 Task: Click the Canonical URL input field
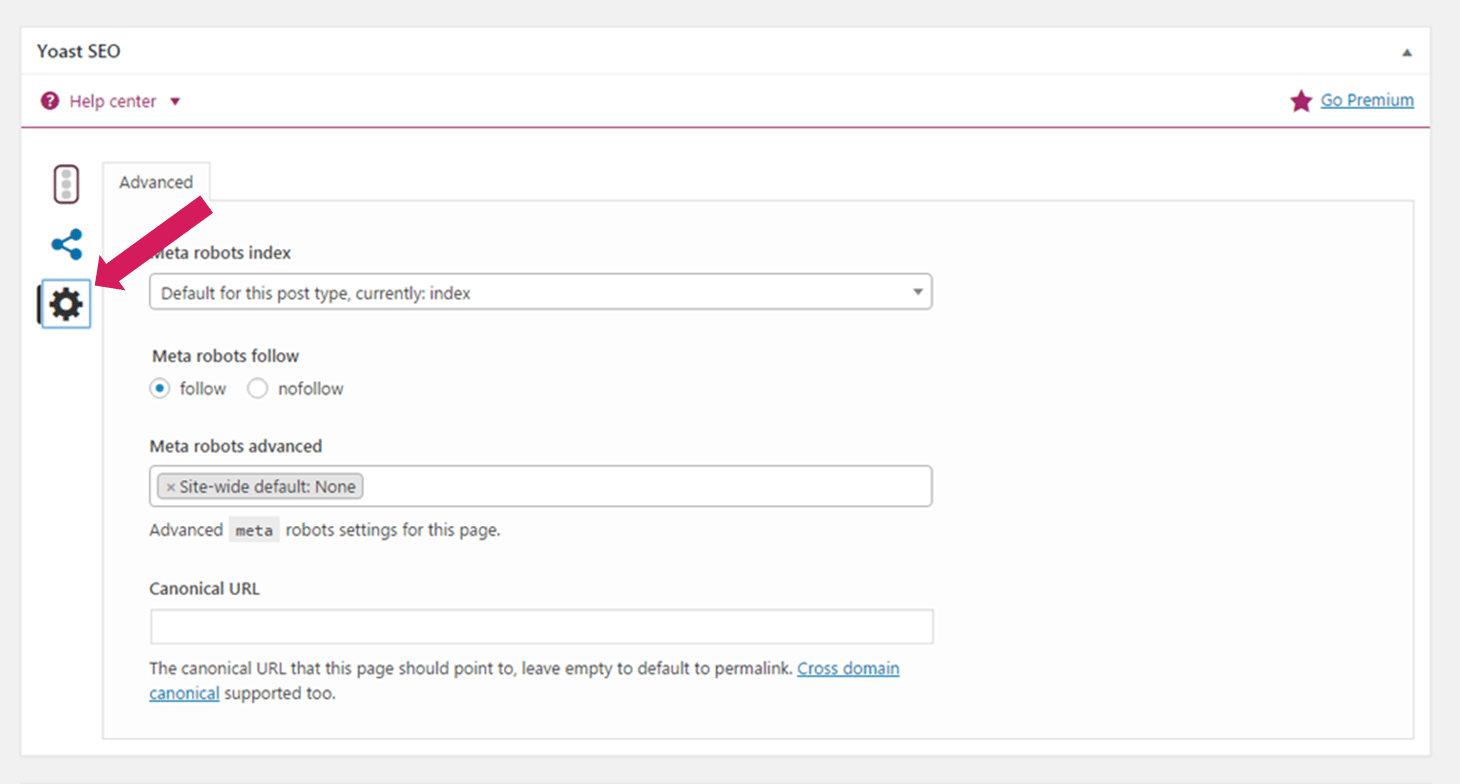[x=541, y=627]
